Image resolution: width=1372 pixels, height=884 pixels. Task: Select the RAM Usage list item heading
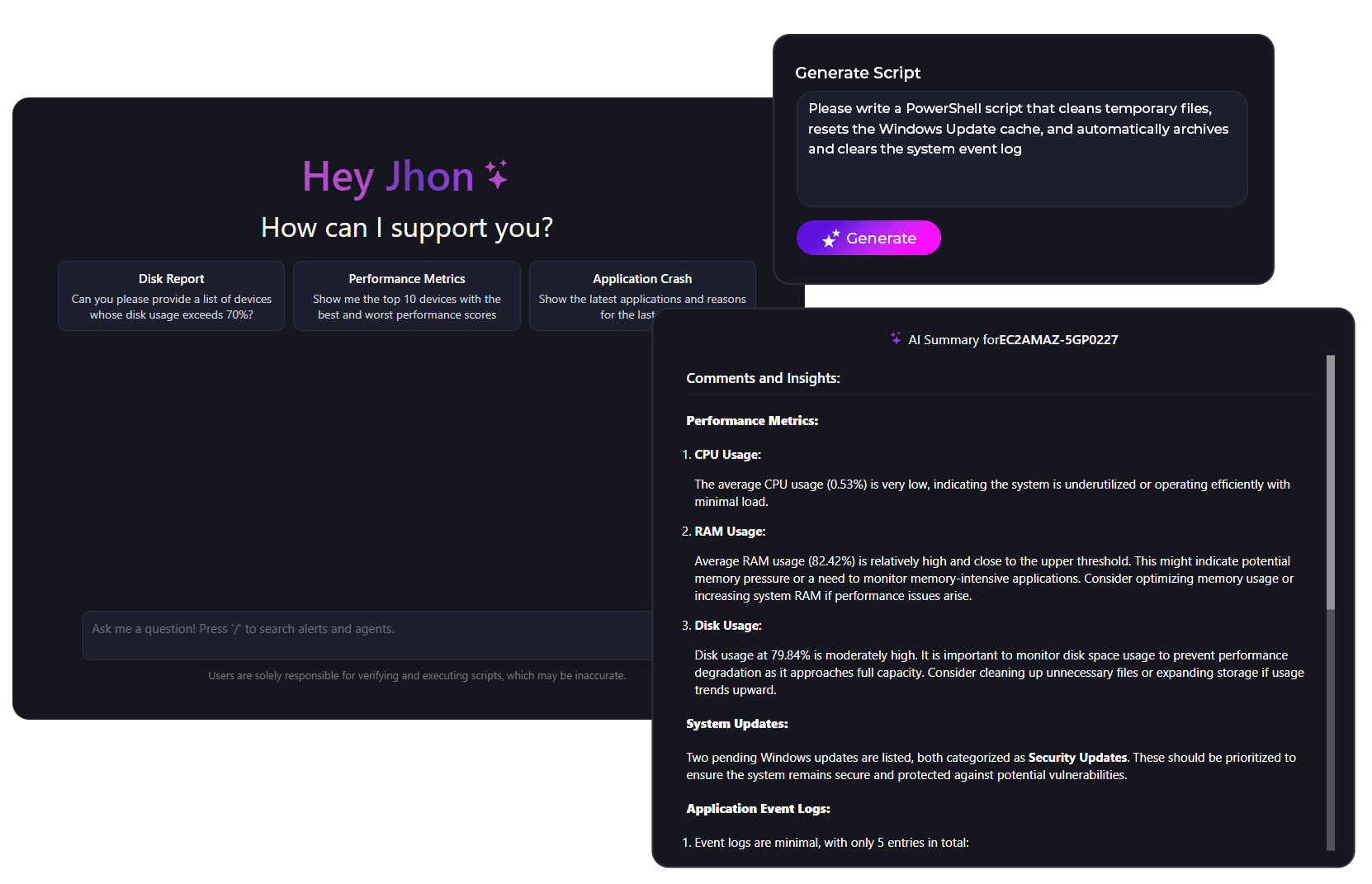click(730, 532)
